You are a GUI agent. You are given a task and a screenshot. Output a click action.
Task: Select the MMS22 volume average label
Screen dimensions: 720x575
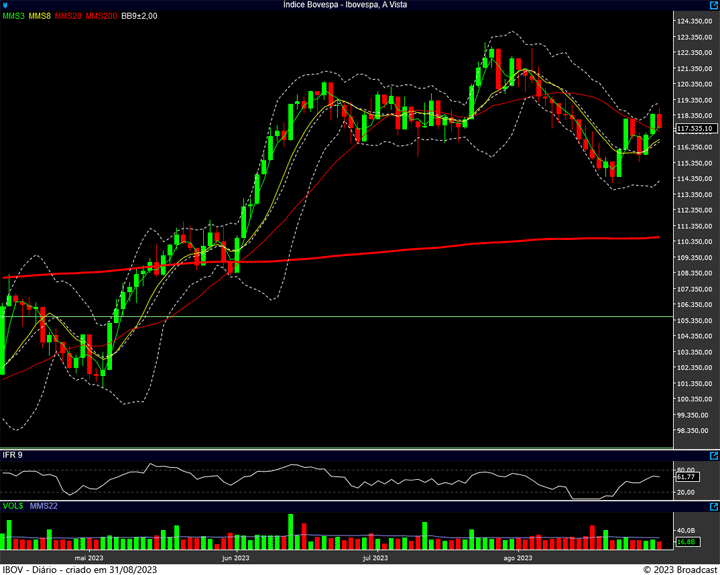(44, 508)
